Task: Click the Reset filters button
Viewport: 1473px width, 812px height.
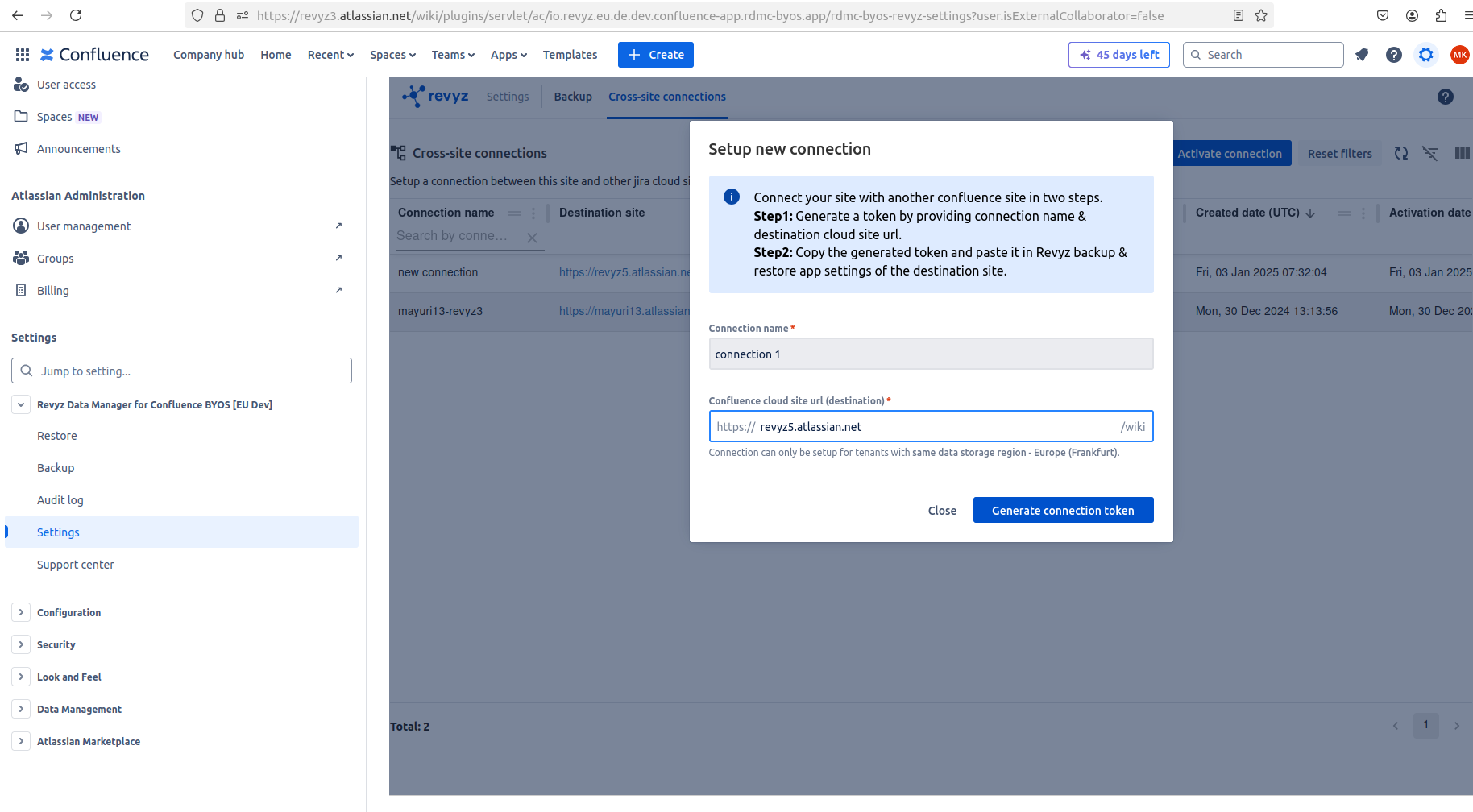Action: tap(1339, 153)
